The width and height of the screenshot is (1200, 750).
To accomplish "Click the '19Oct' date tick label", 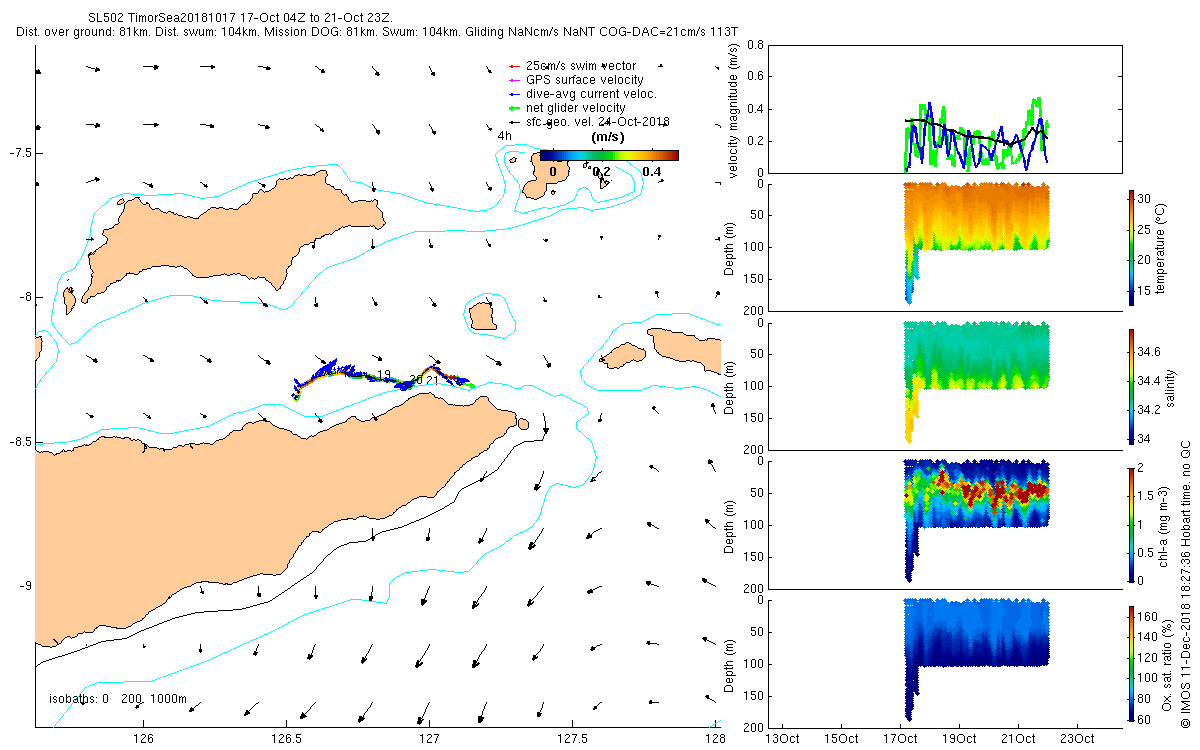I will point(959,739).
